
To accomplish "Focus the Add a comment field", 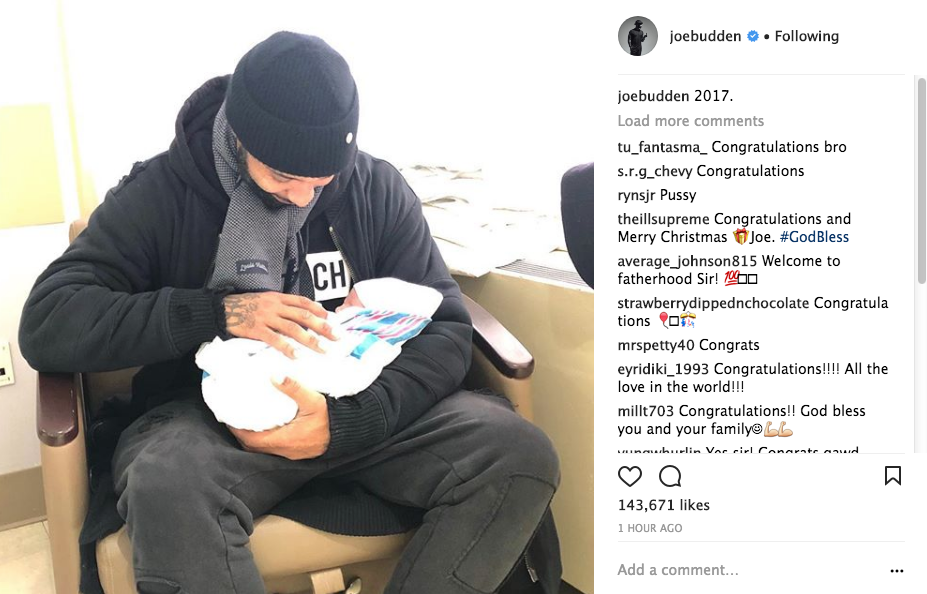I will point(751,570).
